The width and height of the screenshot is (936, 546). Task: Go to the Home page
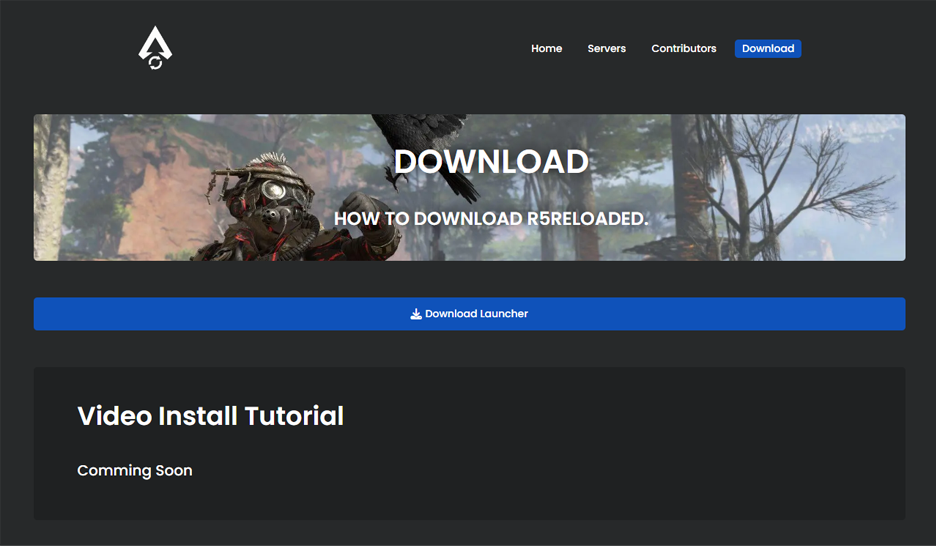point(547,48)
